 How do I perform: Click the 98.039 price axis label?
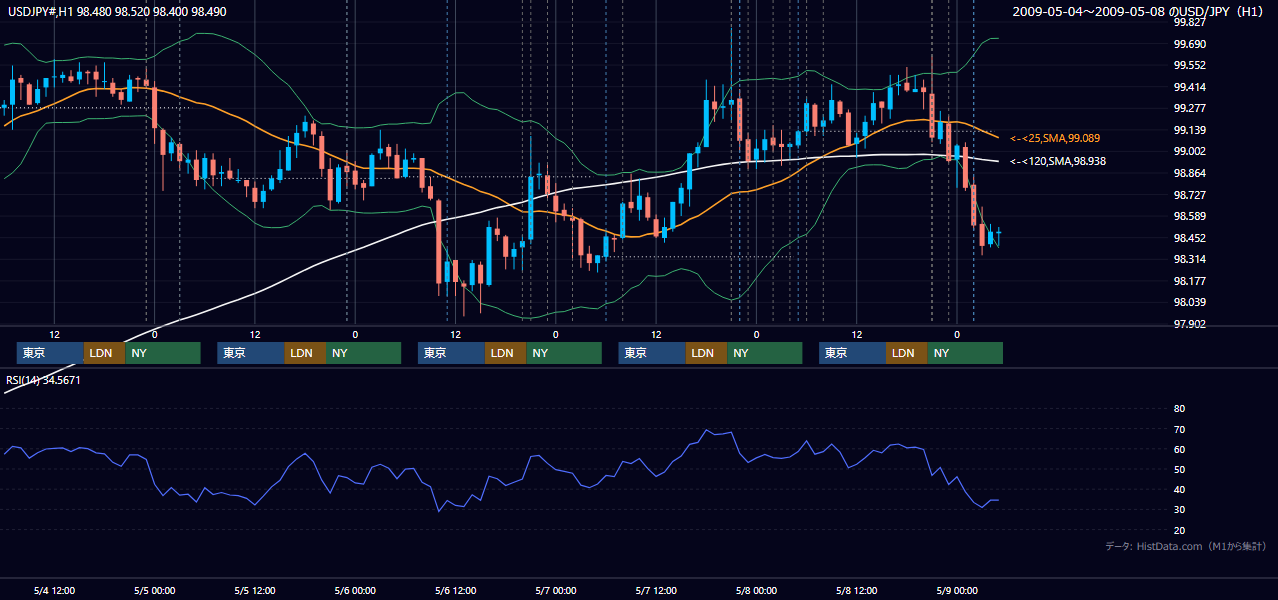1189,302
